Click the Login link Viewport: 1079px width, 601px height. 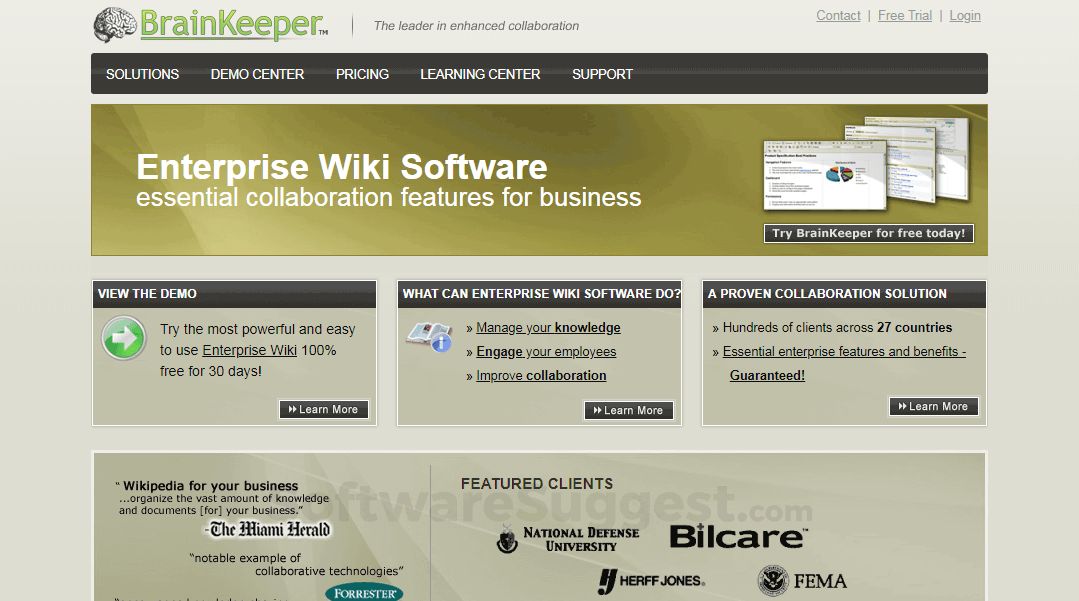tap(964, 15)
